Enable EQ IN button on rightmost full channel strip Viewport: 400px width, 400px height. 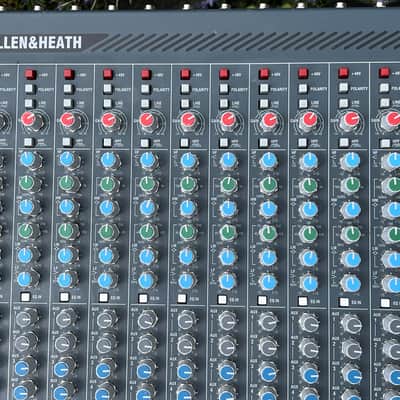(344, 302)
